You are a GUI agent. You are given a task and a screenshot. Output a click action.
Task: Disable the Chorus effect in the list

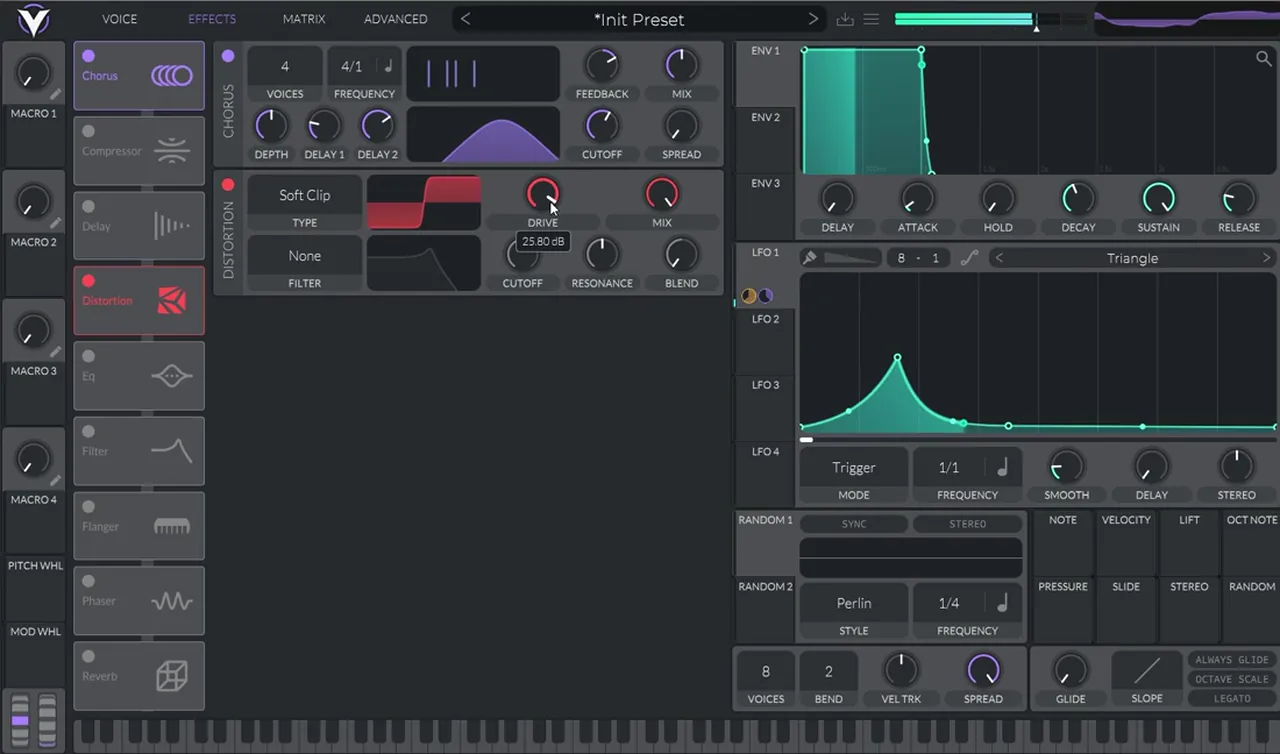point(88,56)
